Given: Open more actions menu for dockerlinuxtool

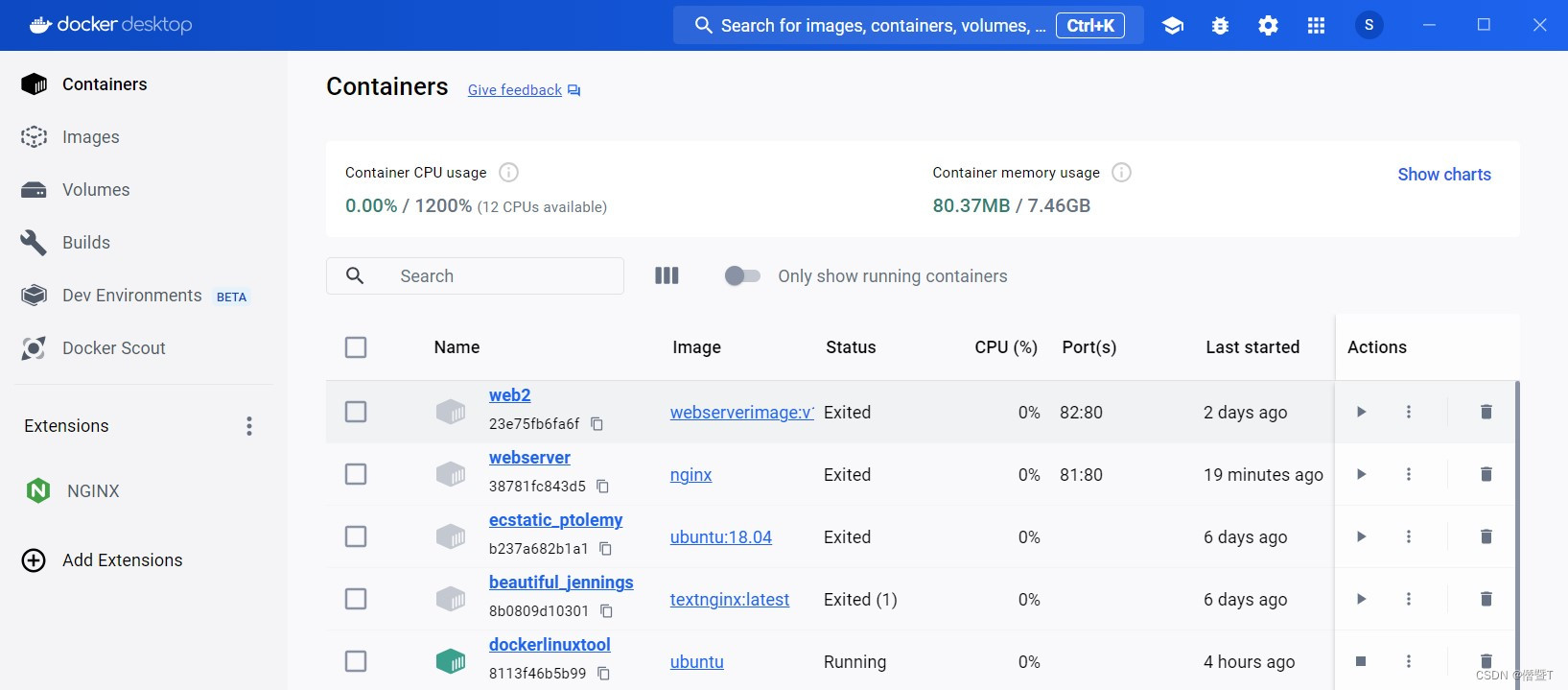Looking at the screenshot, I should 1409,661.
